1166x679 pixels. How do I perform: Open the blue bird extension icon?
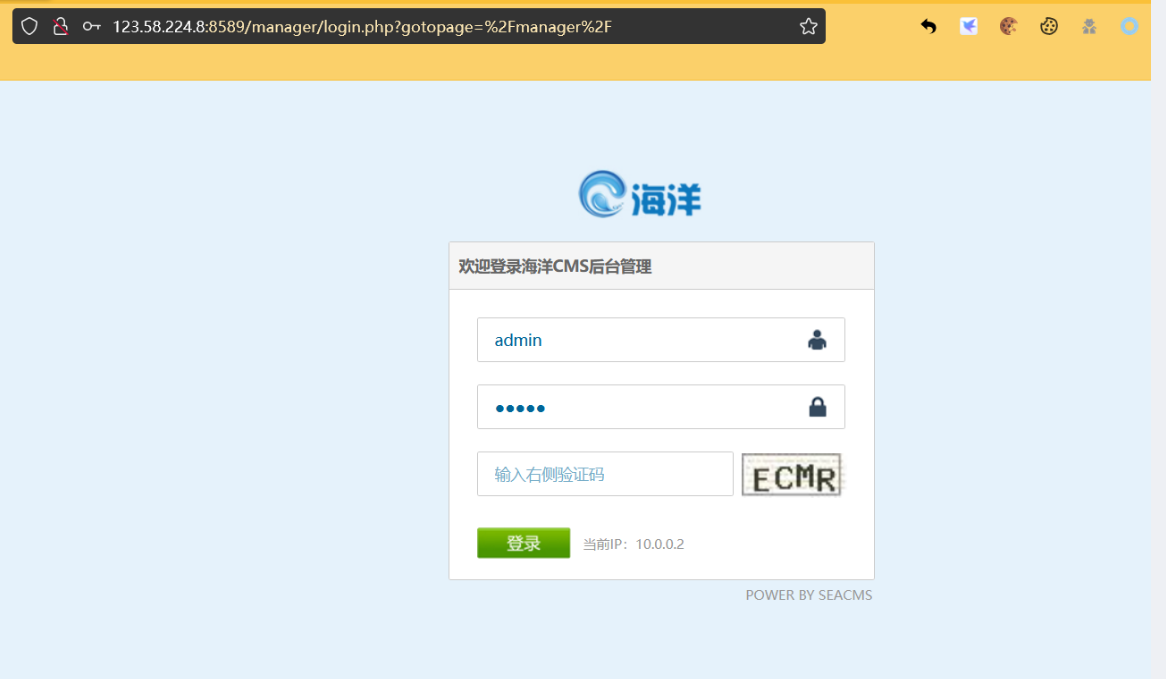[968, 27]
